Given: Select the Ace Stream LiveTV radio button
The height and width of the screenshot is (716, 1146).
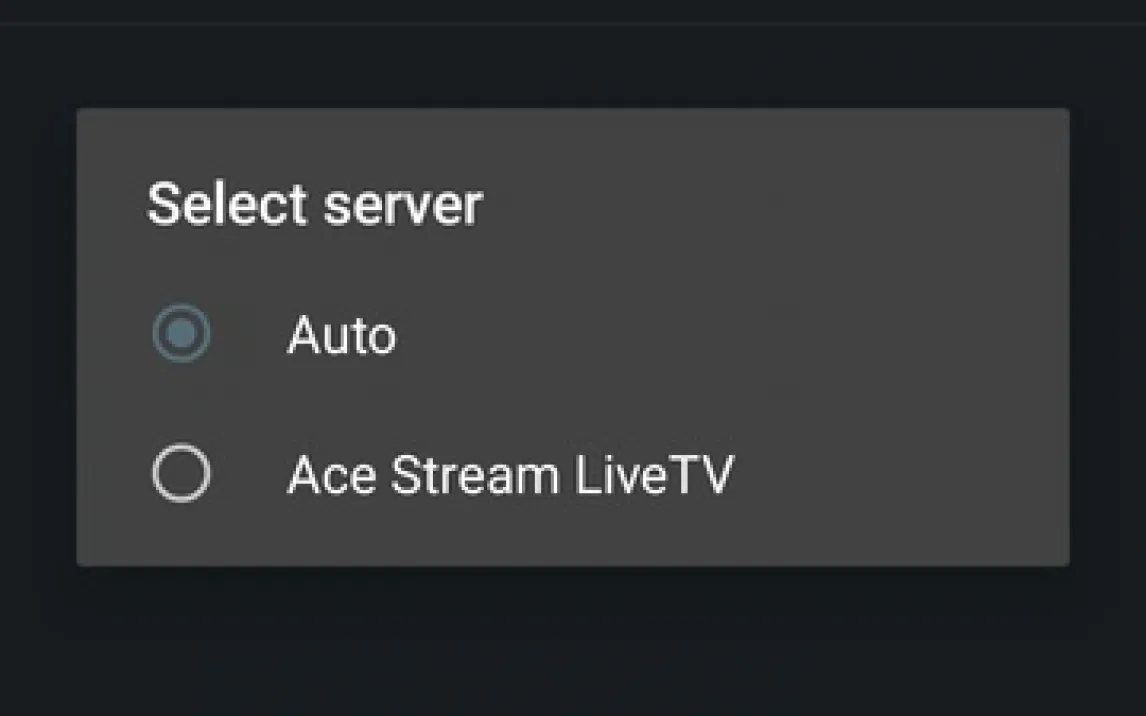Looking at the screenshot, I should (x=181, y=474).
